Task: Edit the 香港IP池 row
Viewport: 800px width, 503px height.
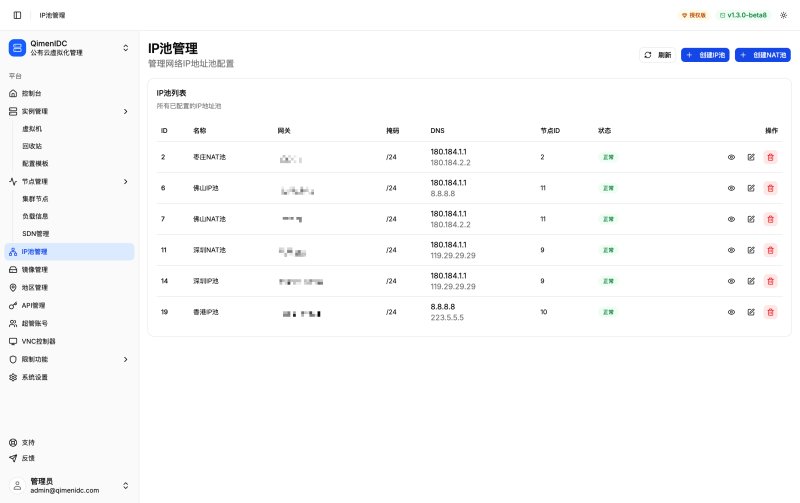Action: 751,312
